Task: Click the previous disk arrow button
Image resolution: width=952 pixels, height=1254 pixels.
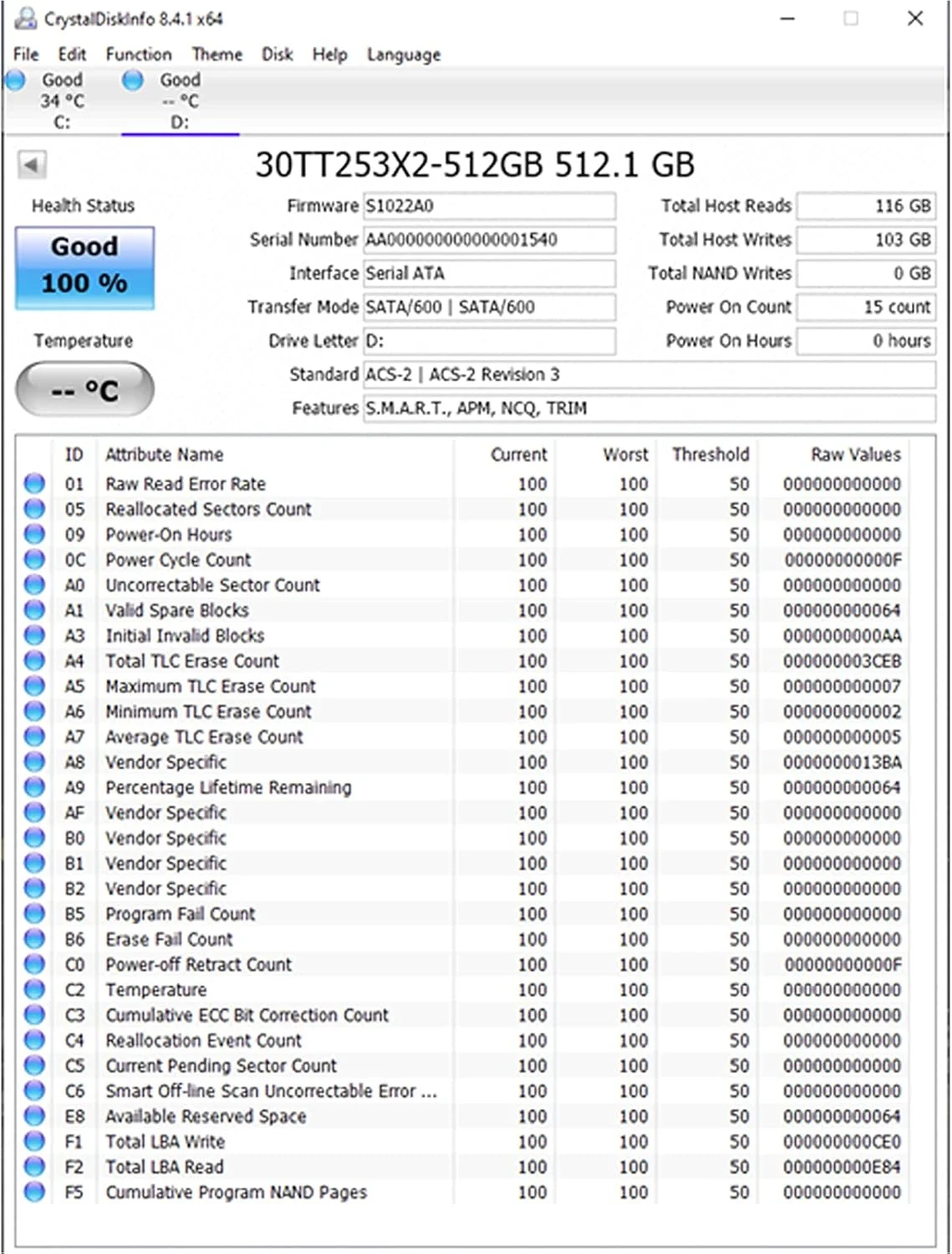Action: 32,165
